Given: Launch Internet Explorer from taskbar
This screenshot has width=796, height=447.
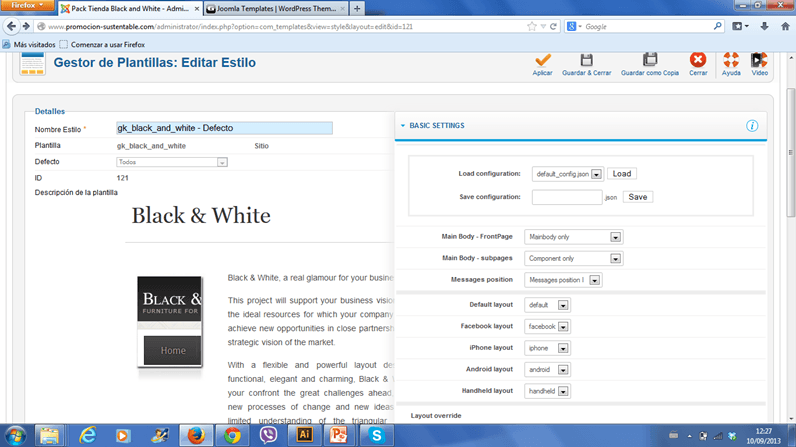Looking at the screenshot, I should click(x=88, y=436).
